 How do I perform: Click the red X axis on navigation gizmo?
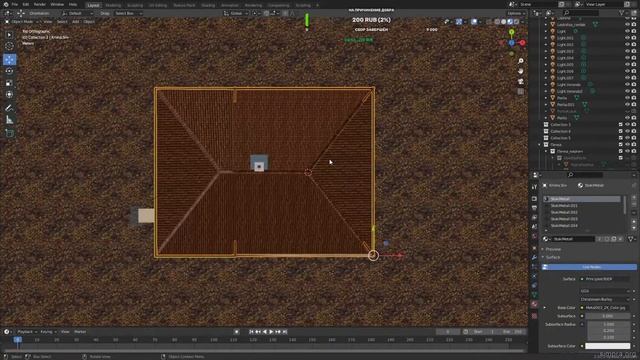(x=522, y=42)
